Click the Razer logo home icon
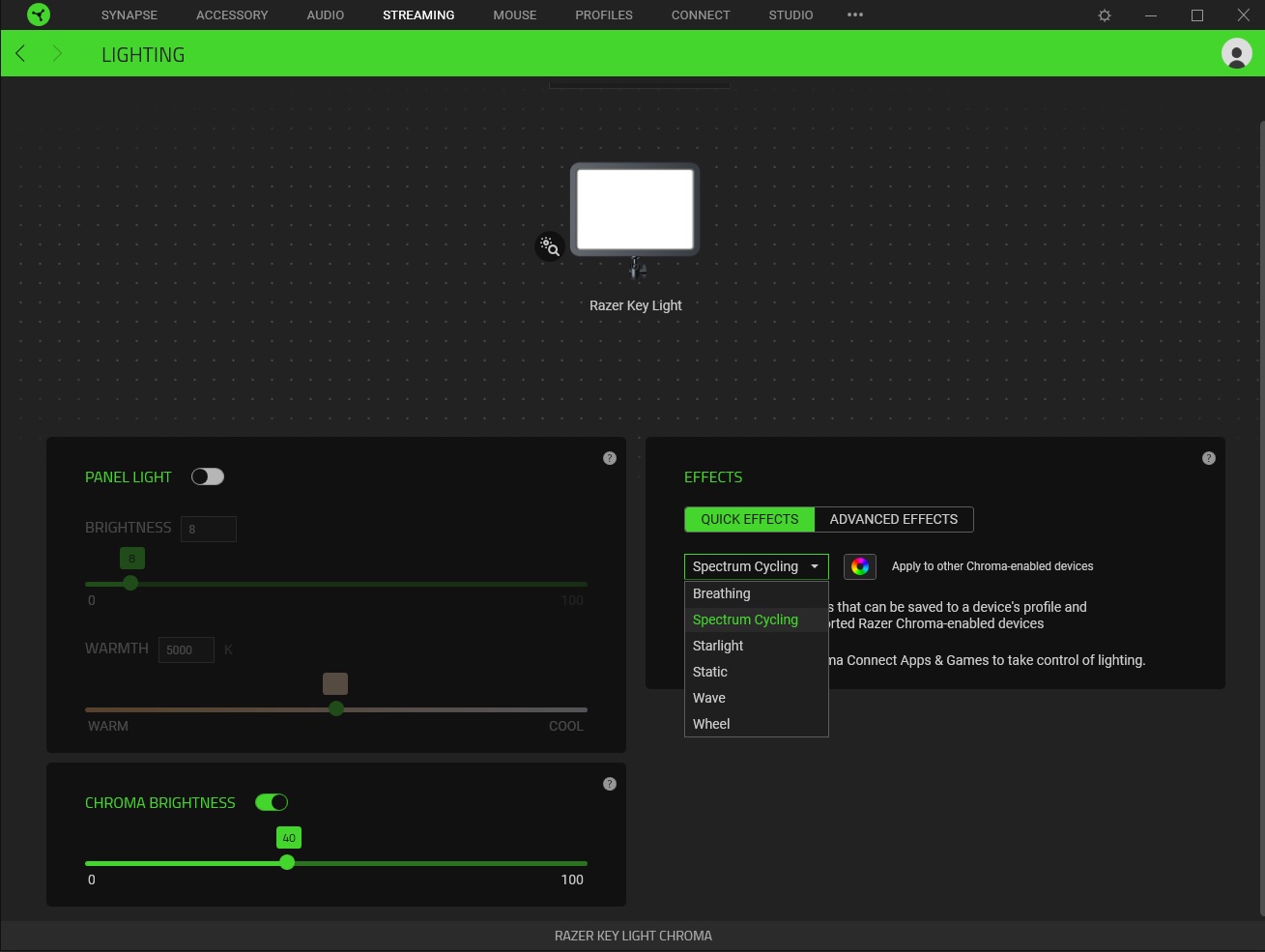 click(x=39, y=14)
